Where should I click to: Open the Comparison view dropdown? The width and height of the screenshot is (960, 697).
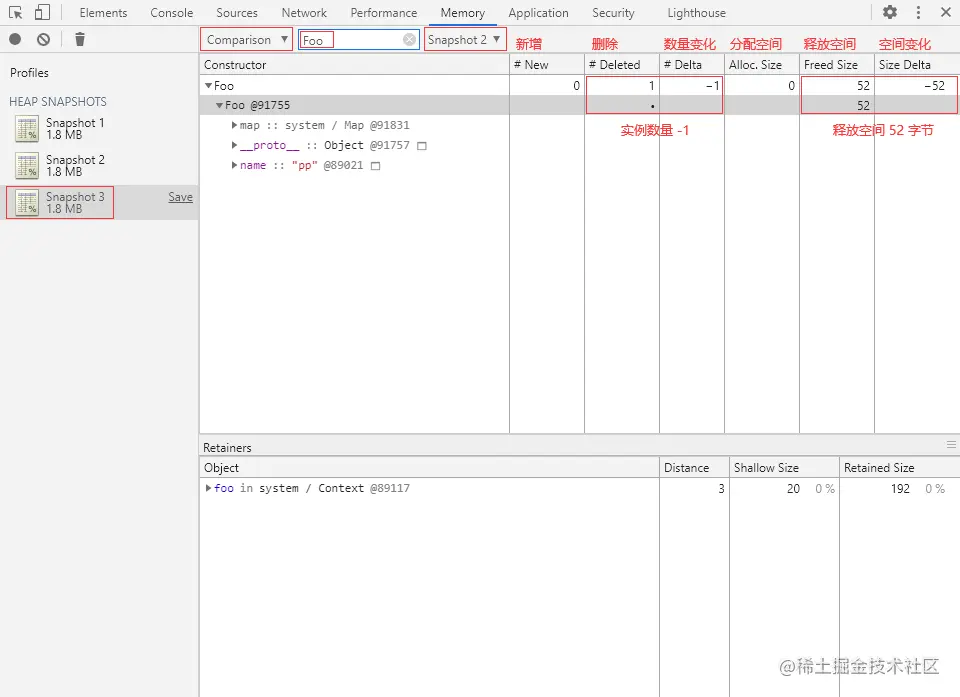[247, 40]
